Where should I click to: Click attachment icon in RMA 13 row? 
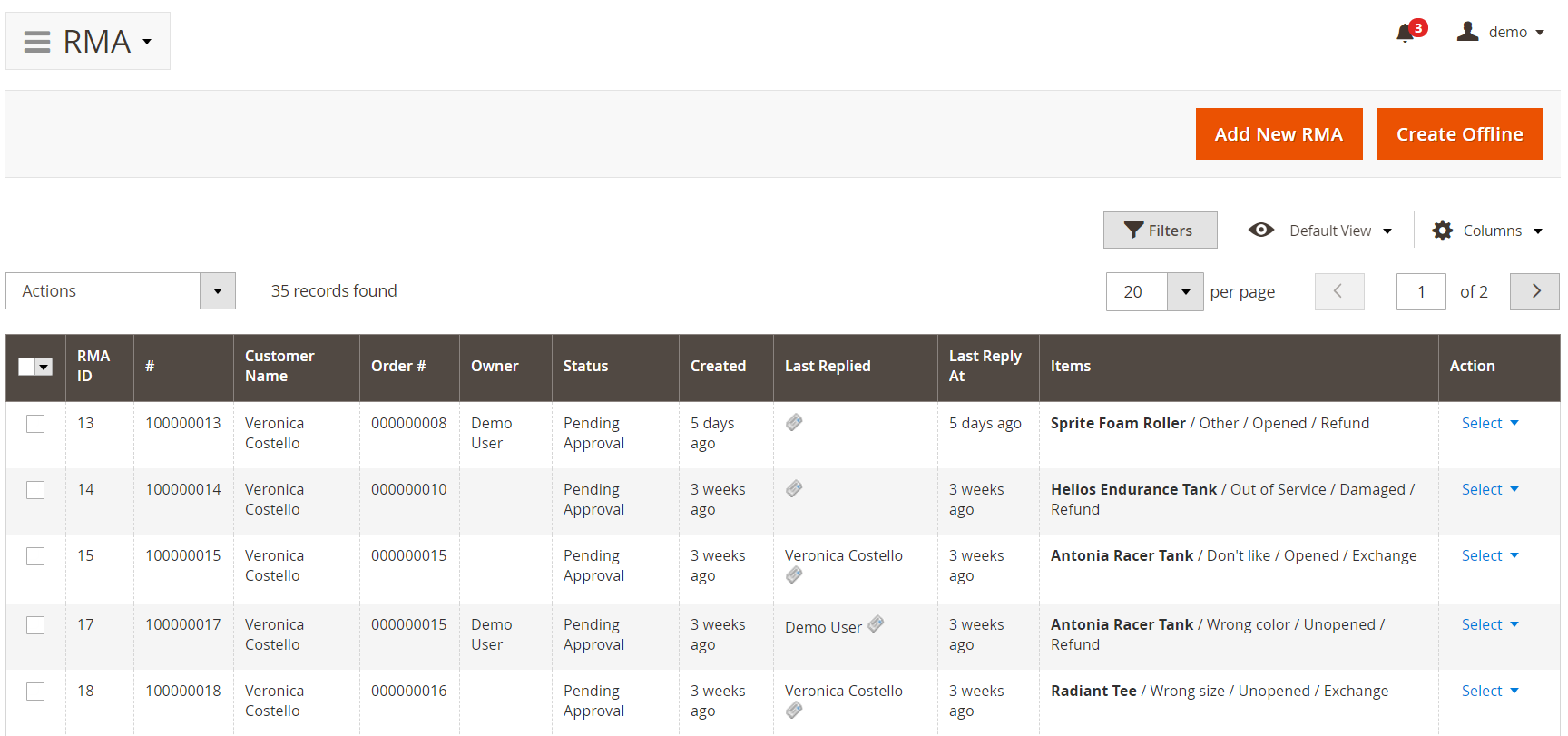[794, 422]
